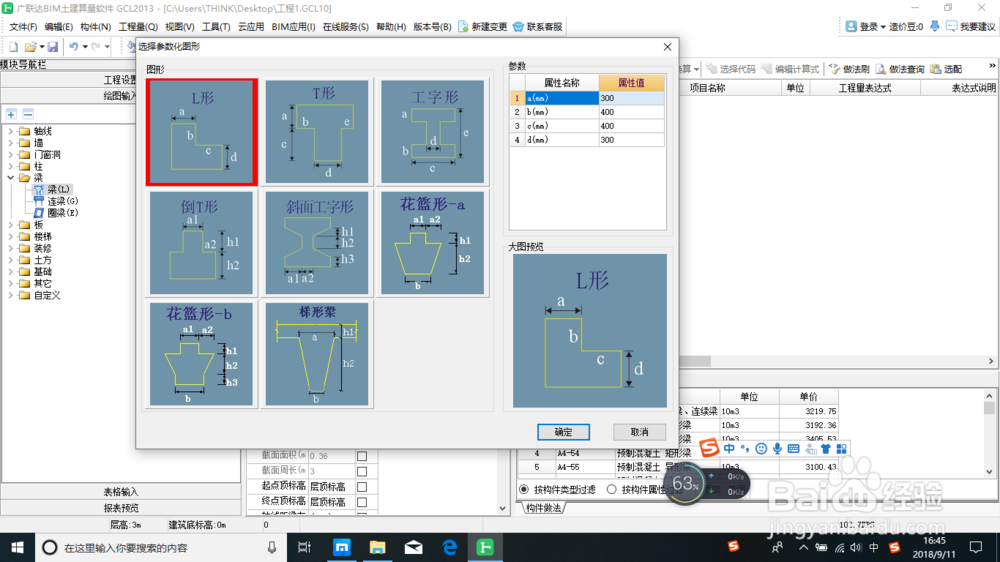Open the 视图(V) menu

point(180,27)
